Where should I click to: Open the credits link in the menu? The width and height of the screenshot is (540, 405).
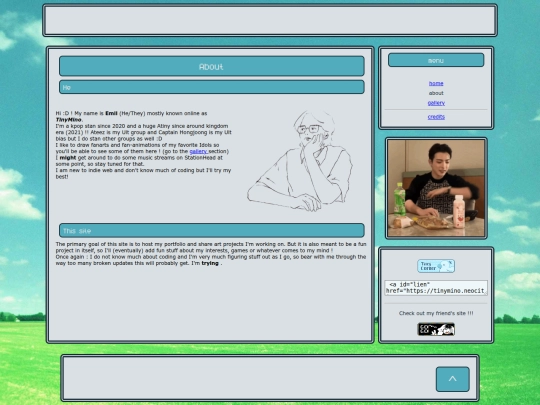[x=436, y=117]
